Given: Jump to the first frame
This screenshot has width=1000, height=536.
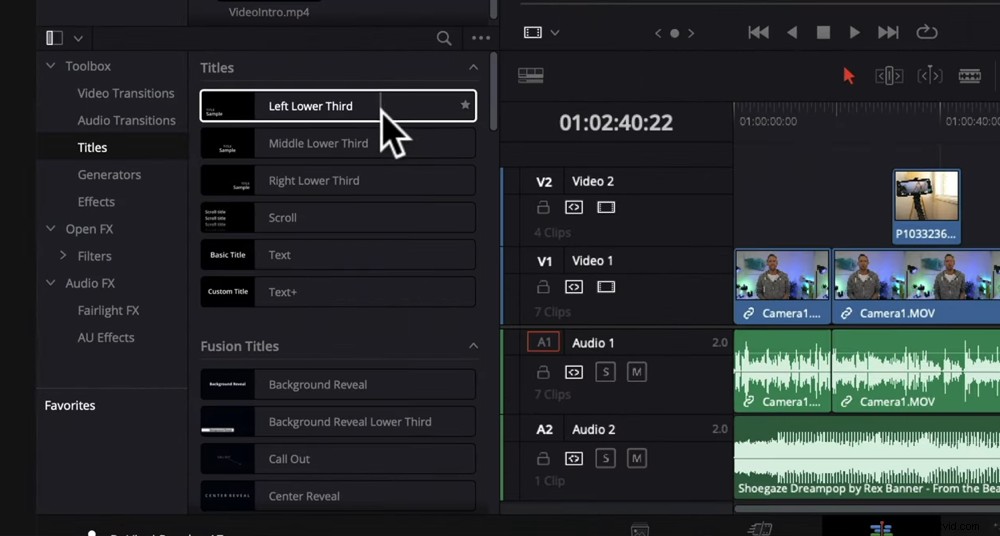Looking at the screenshot, I should click(758, 32).
